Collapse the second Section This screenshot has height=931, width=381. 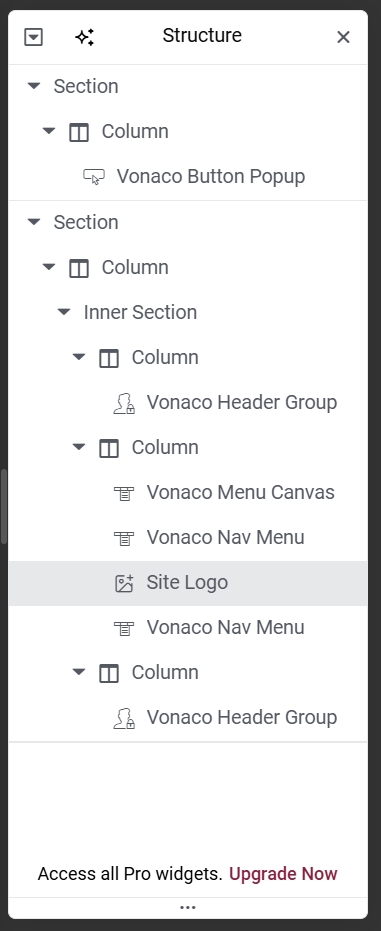(x=34, y=222)
